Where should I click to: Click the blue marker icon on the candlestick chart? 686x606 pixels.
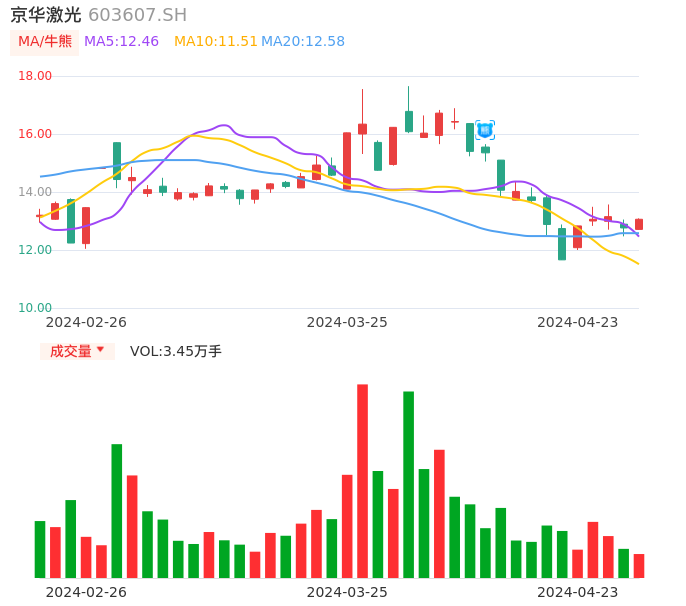(485, 129)
